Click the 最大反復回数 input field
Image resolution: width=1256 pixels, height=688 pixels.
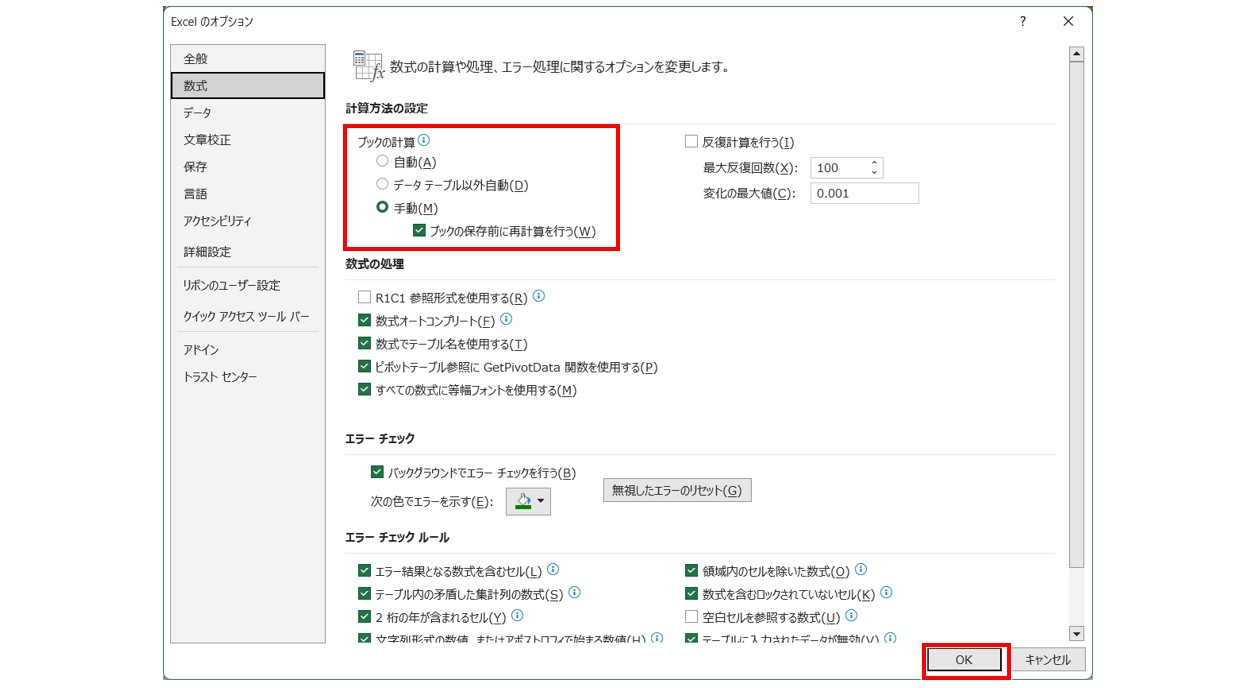[x=840, y=168]
